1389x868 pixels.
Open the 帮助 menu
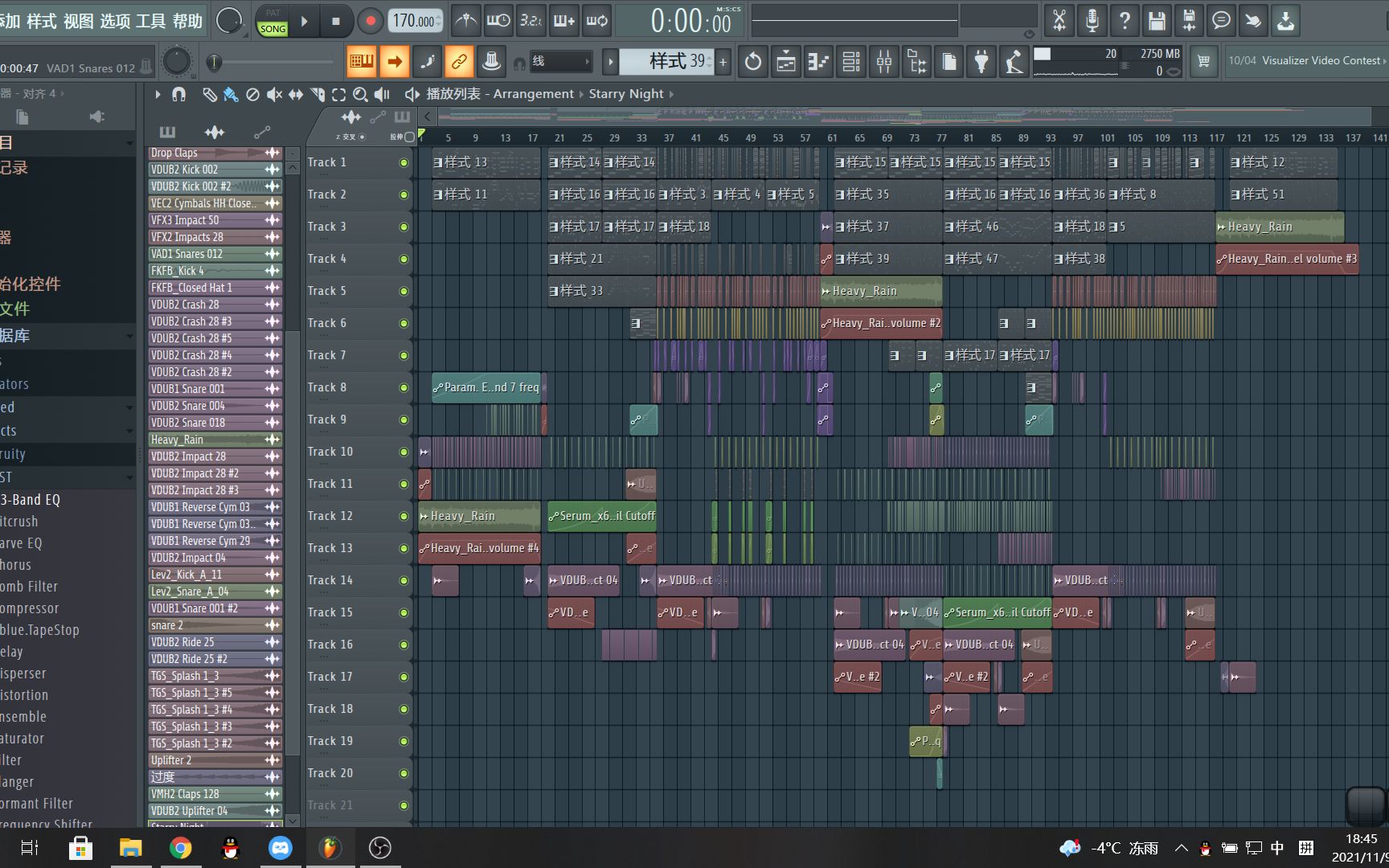point(187,21)
